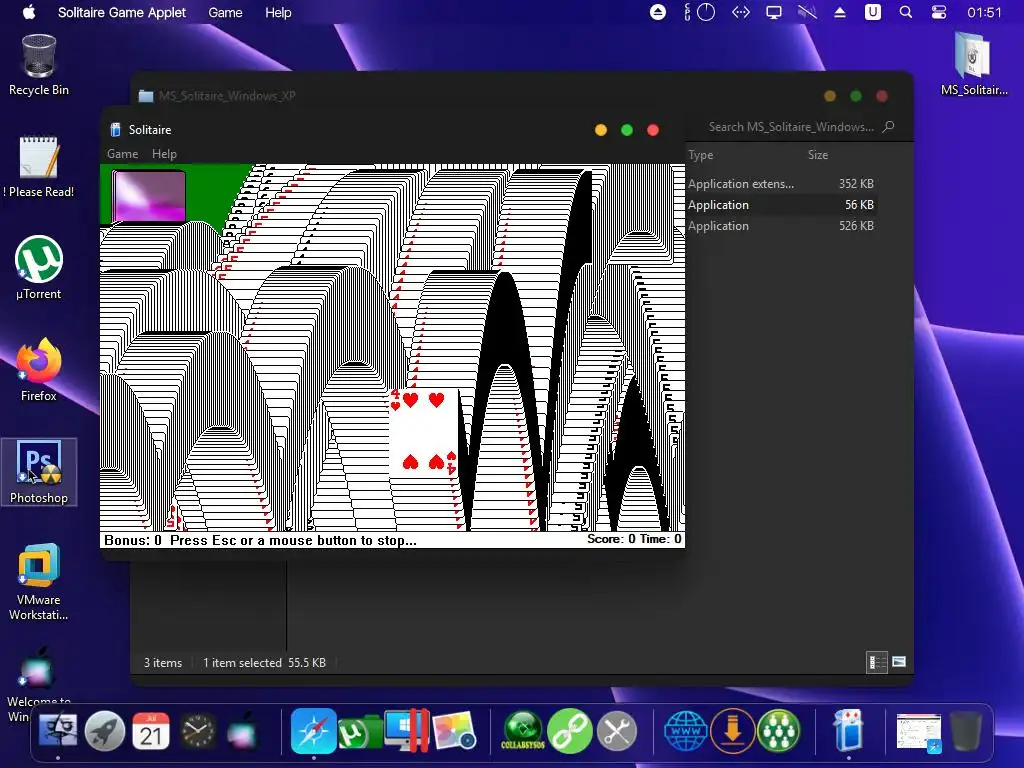Open the Calendar icon showing 21
The image size is (1024, 768).
(151, 731)
